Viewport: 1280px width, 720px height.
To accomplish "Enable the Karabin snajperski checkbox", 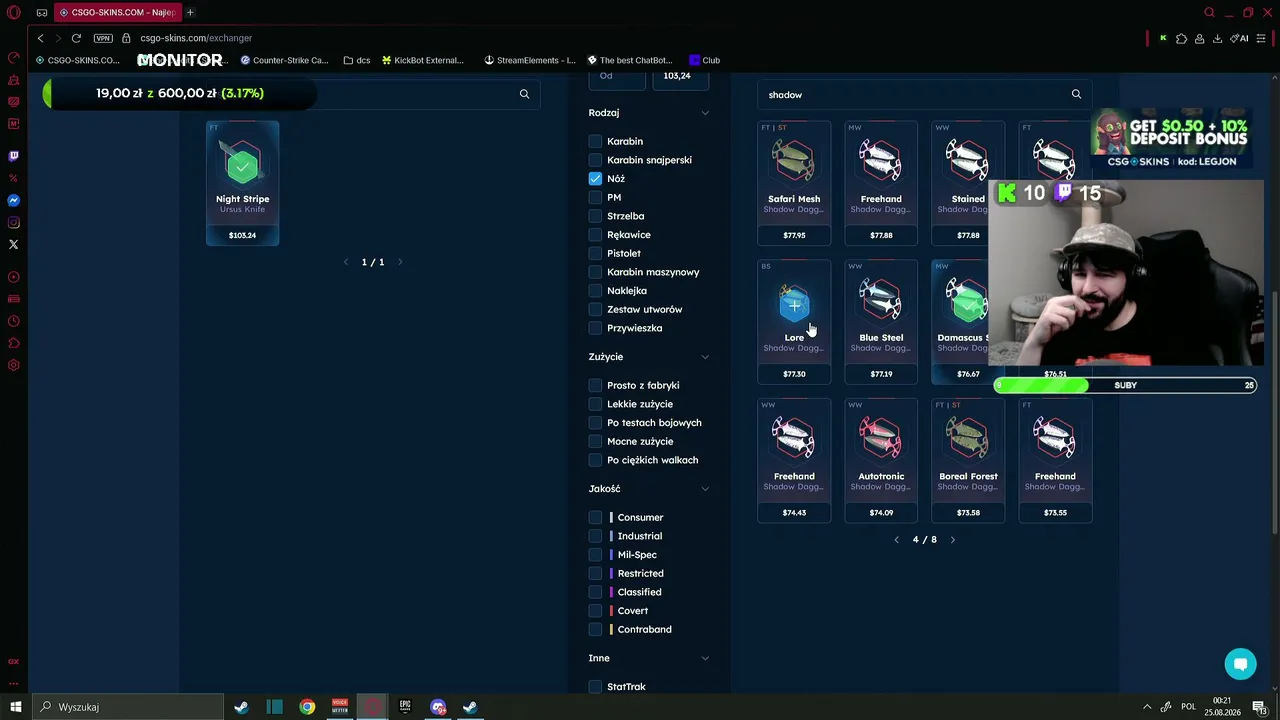I will (595, 160).
